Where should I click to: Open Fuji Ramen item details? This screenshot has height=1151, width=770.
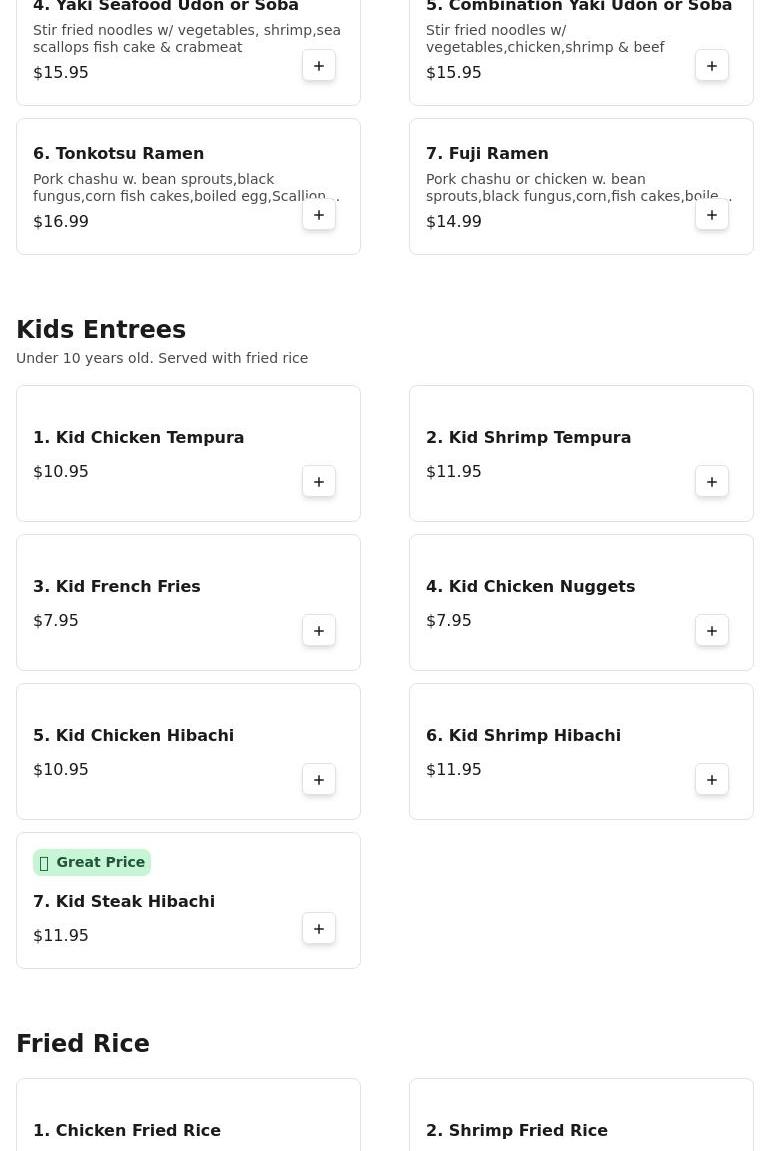(487, 153)
